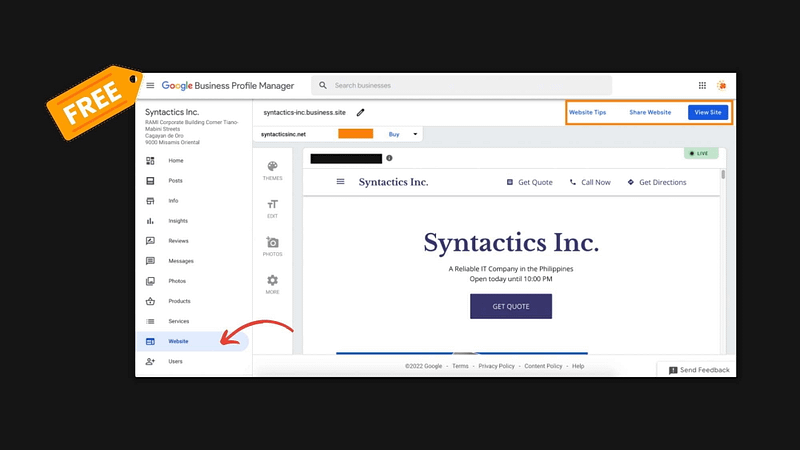Click the preview vertical scrollbar
This screenshot has width=800, height=450.
pos(723,174)
